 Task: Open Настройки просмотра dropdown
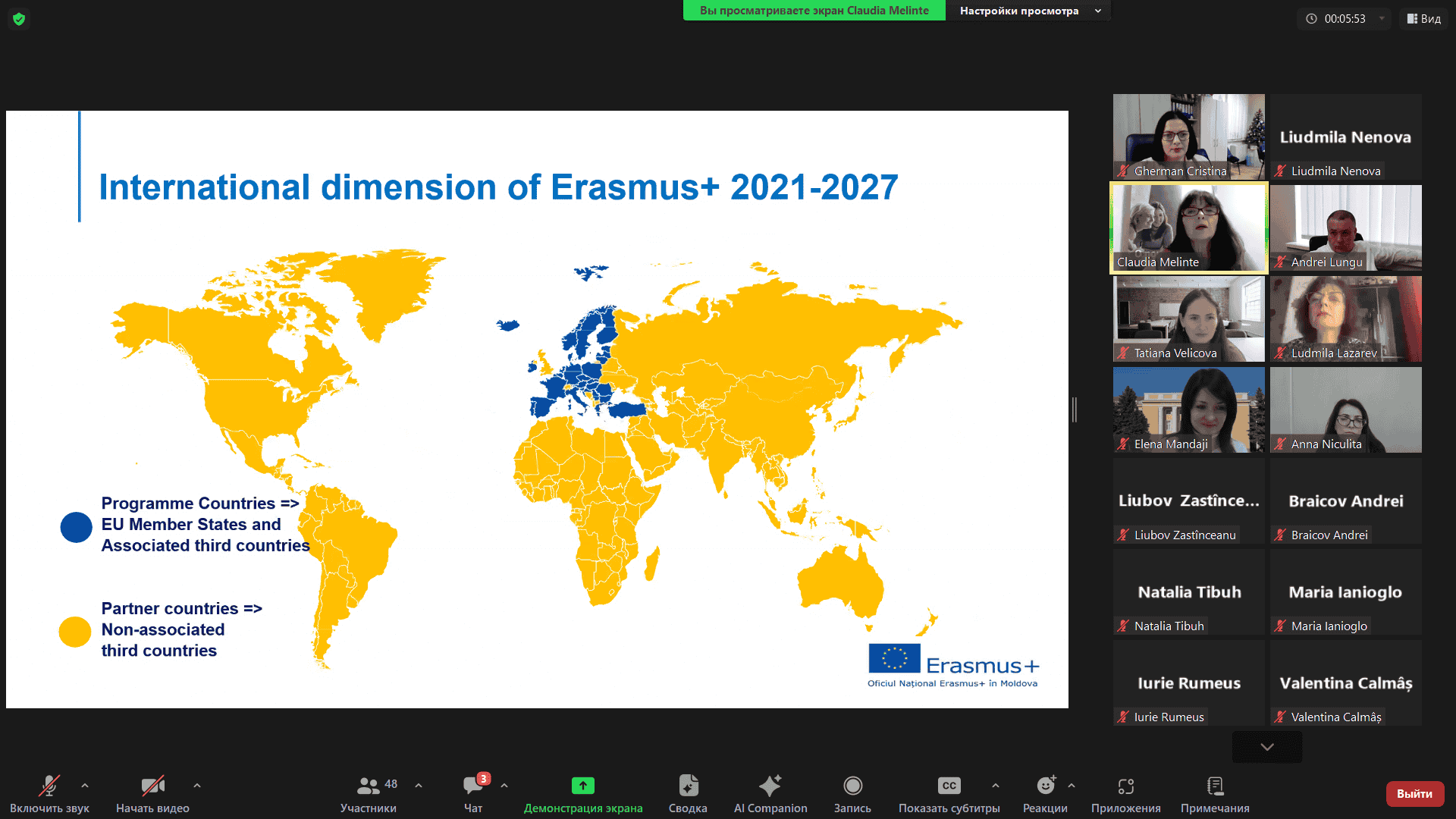[x=1029, y=11]
